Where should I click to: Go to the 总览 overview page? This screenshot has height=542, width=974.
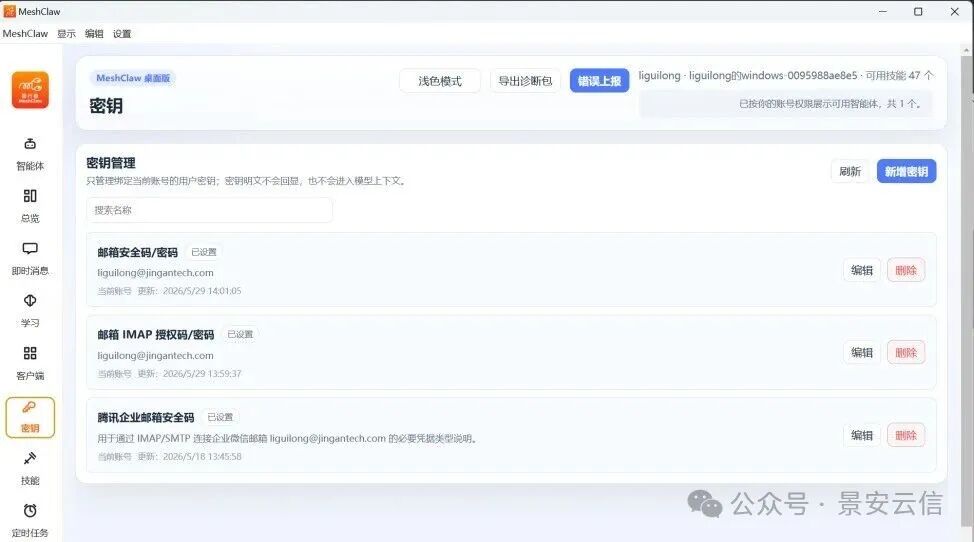(x=30, y=206)
